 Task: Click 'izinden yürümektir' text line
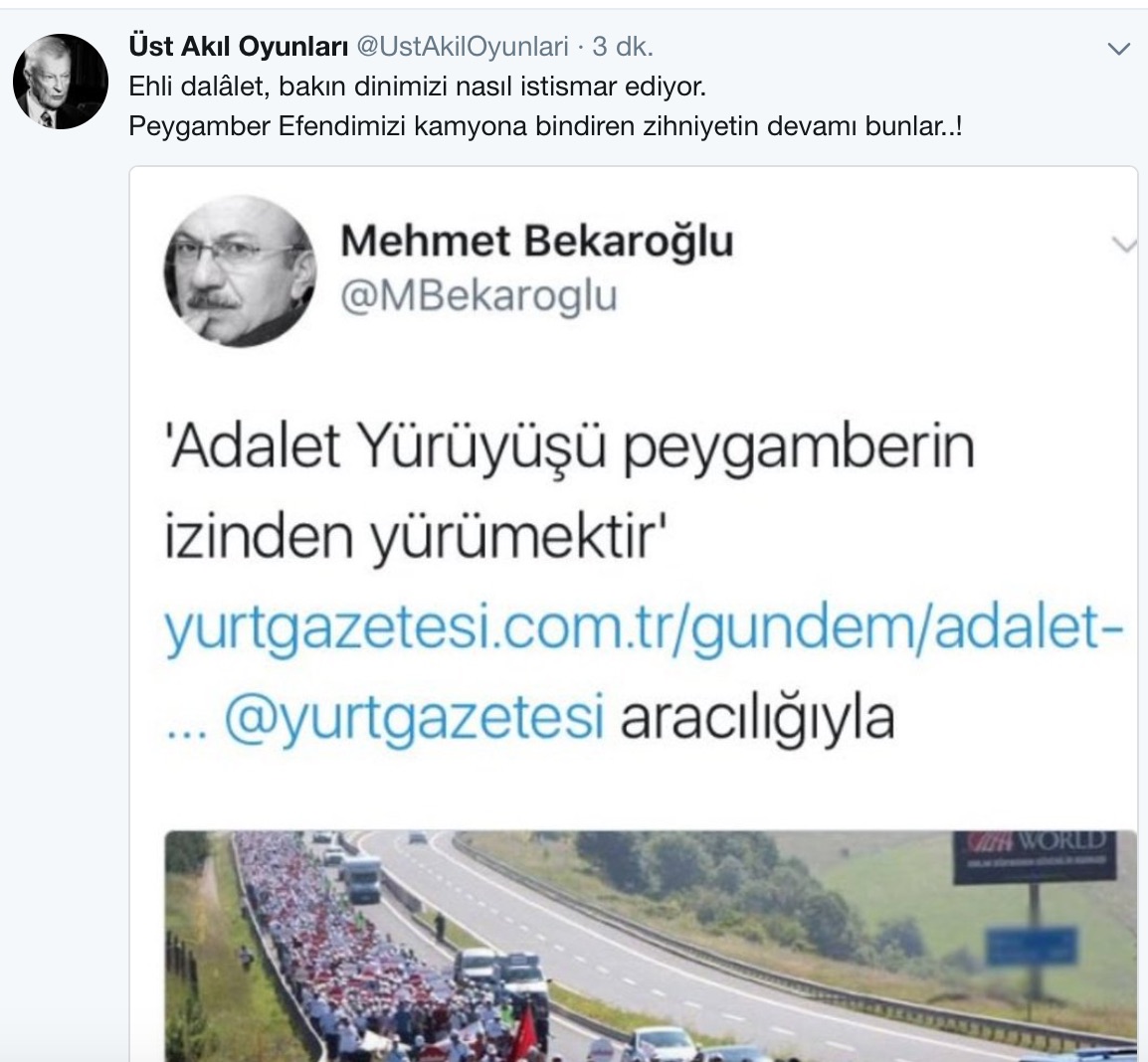point(414,537)
